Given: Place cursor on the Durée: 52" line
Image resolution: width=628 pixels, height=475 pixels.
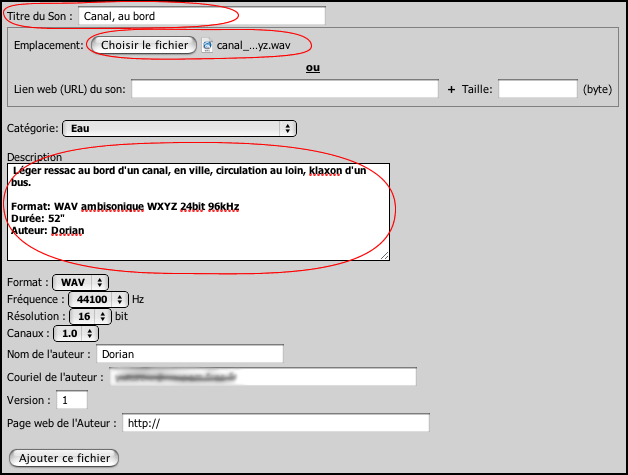Looking at the screenshot, I should click(x=40, y=218).
